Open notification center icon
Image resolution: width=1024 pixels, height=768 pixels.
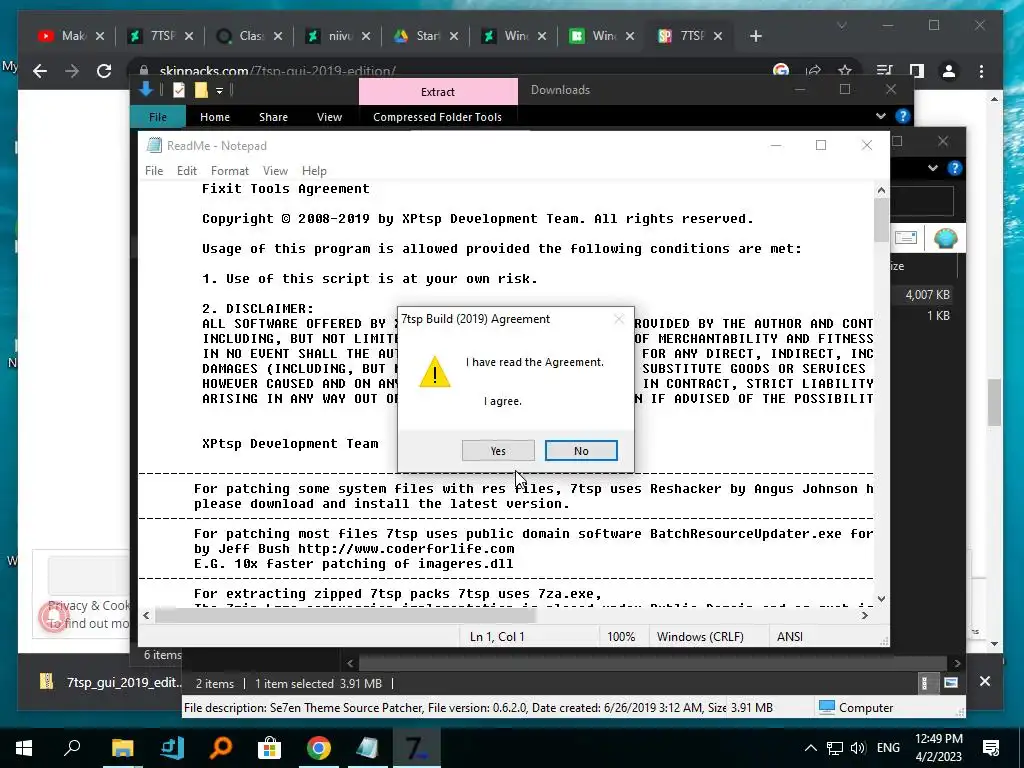coord(991,748)
